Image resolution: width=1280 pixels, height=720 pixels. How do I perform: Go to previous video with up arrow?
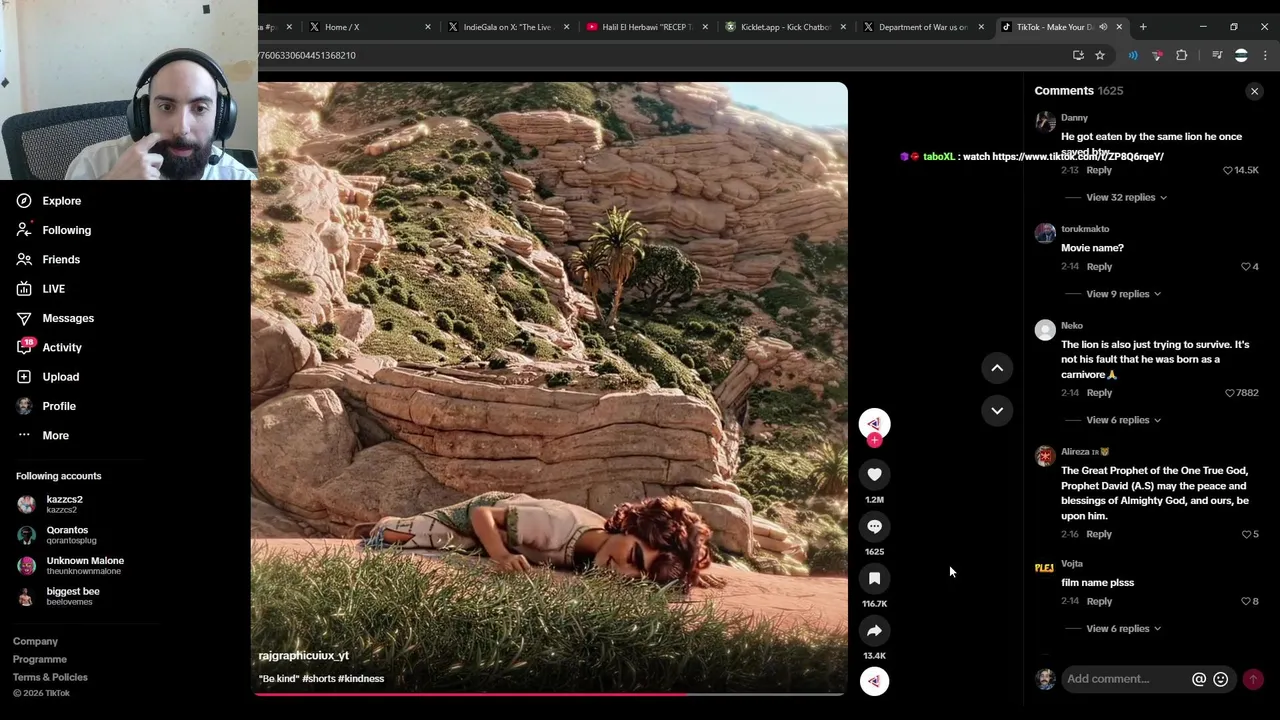pyautogui.click(x=997, y=368)
